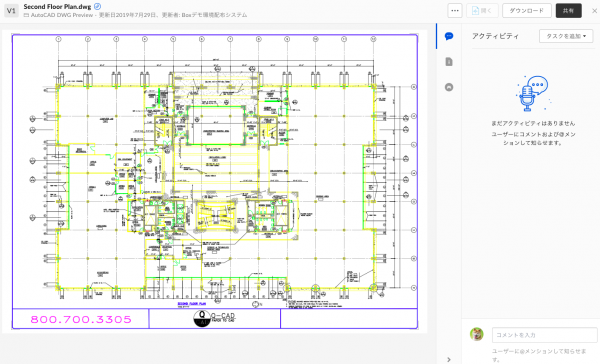
Task: Open the V1 version history badge
Action: click(x=11, y=11)
